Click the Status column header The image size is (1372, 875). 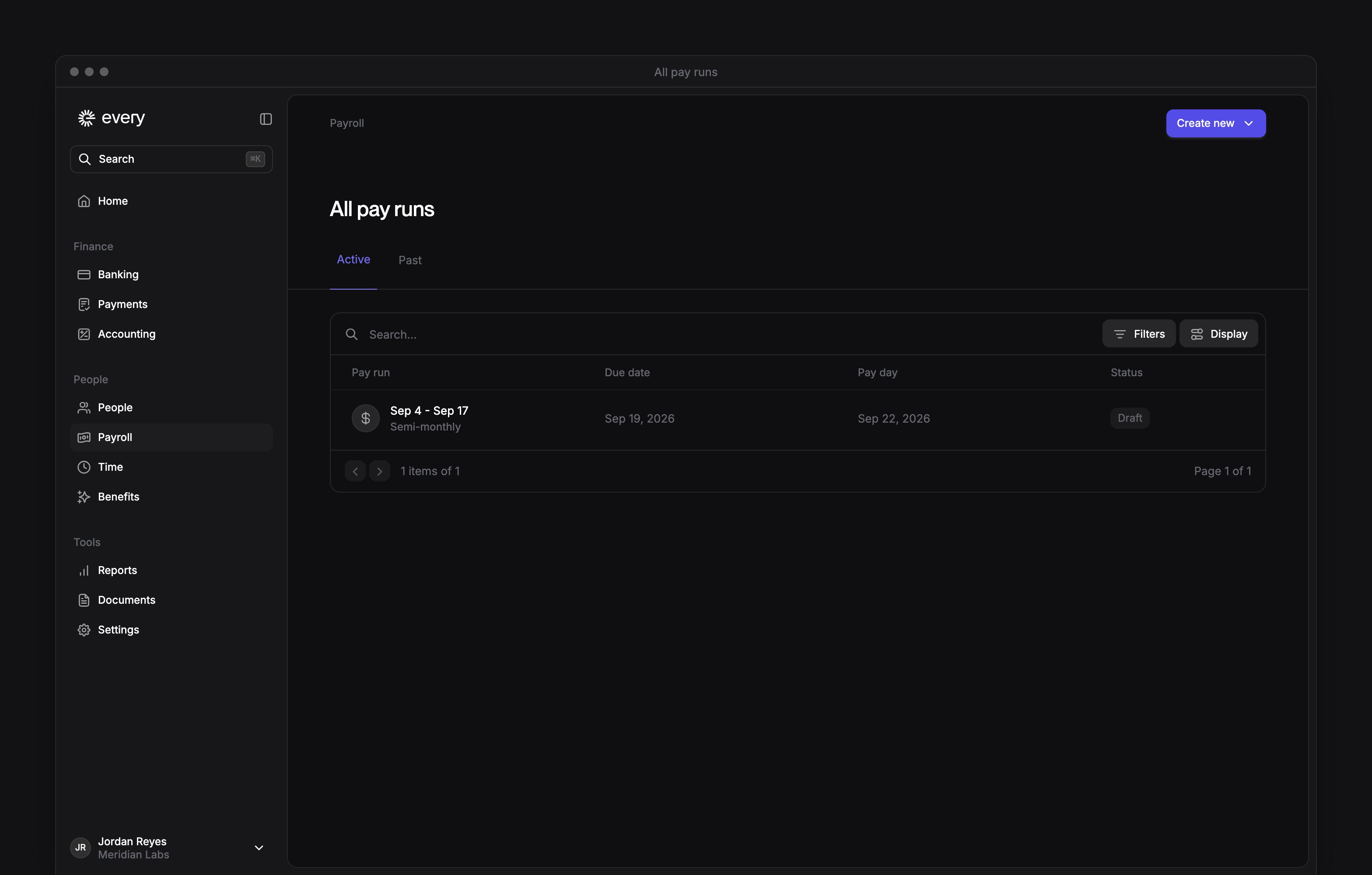(x=1126, y=373)
